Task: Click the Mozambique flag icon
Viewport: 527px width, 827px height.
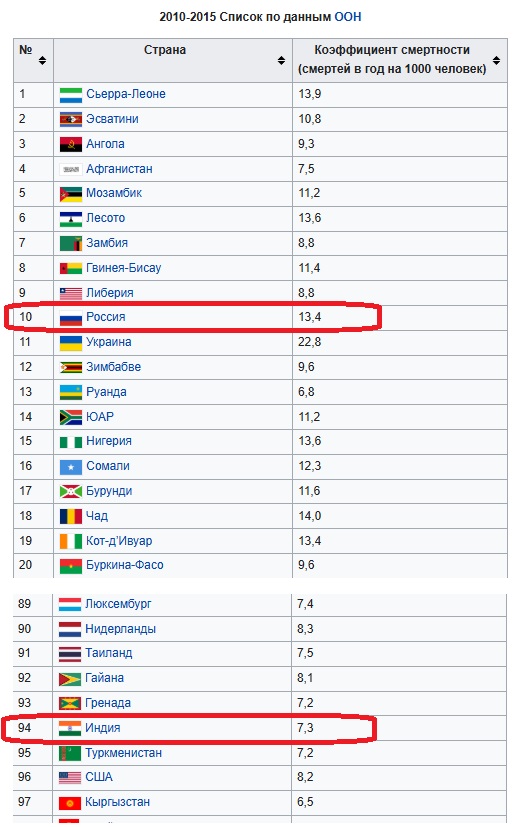Action: click(71, 194)
